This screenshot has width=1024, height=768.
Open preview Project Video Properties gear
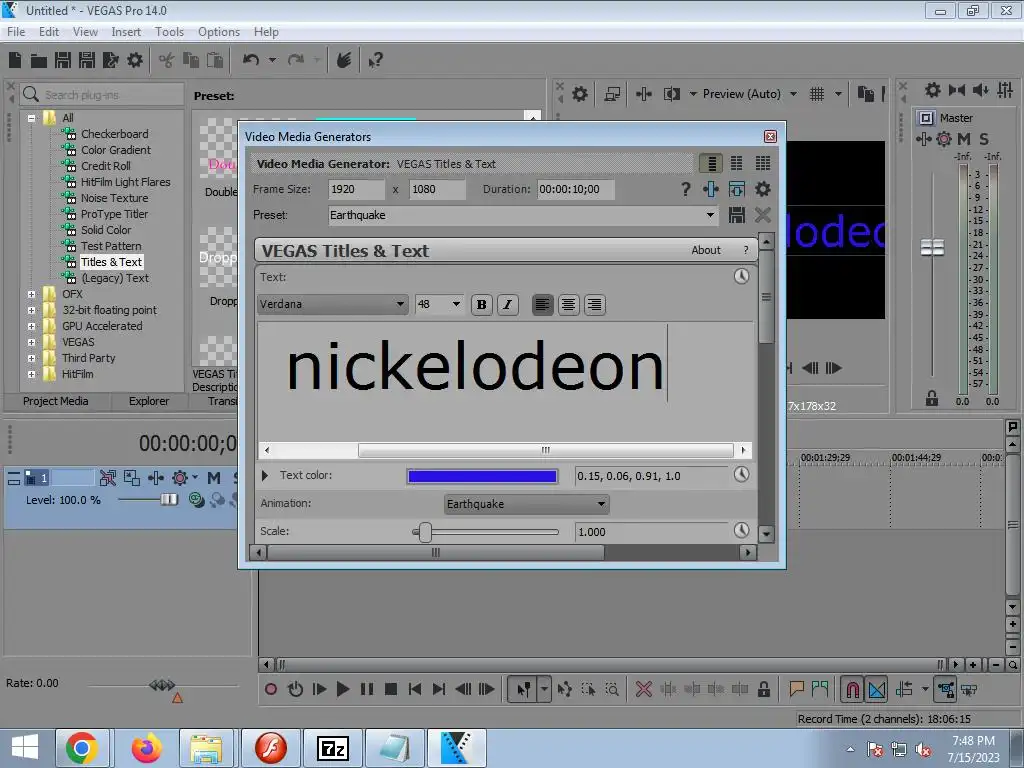tap(579, 94)
